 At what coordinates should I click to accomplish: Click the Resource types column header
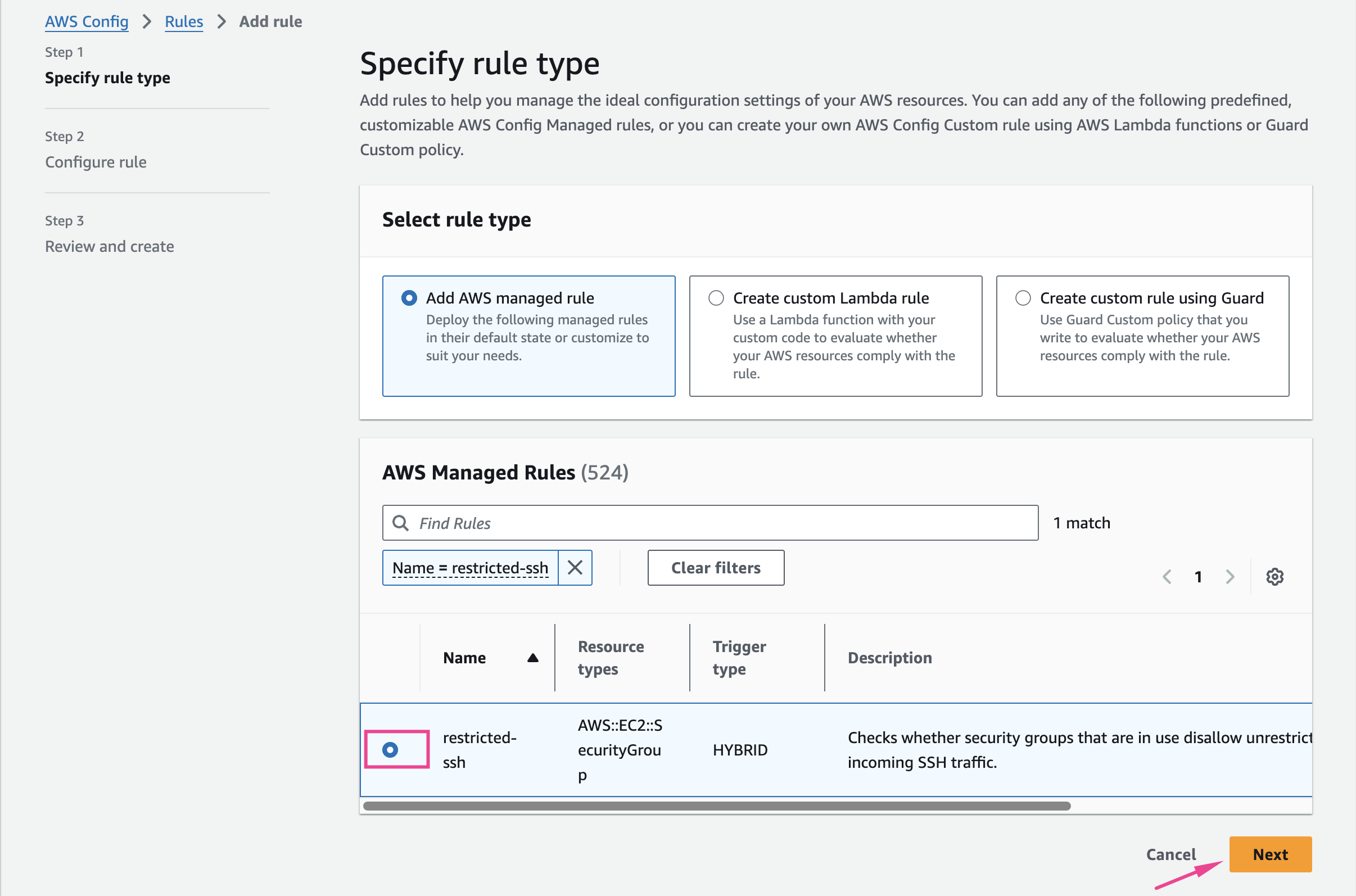point(611,658)
